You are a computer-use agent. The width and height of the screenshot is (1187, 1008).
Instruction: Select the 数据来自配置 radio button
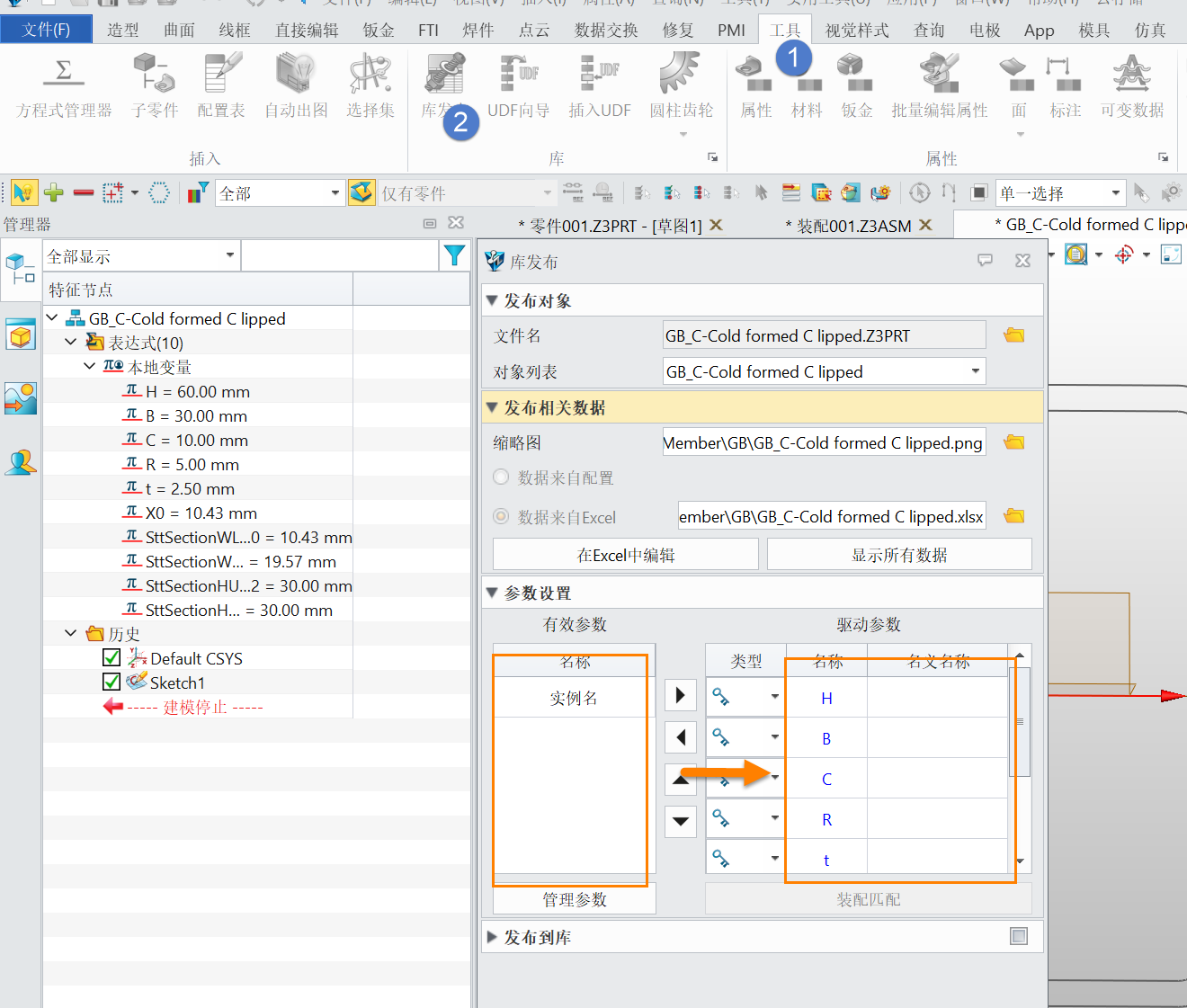click(x=501, y=477)
